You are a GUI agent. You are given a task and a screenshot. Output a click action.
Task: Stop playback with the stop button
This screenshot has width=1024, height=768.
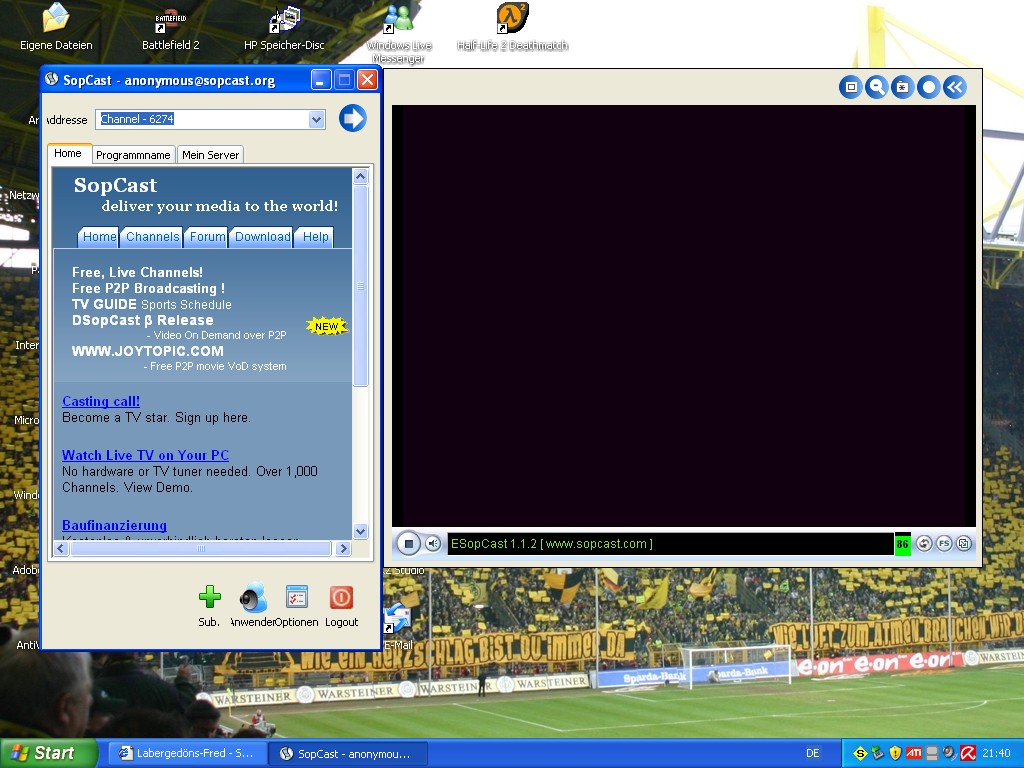408,543
